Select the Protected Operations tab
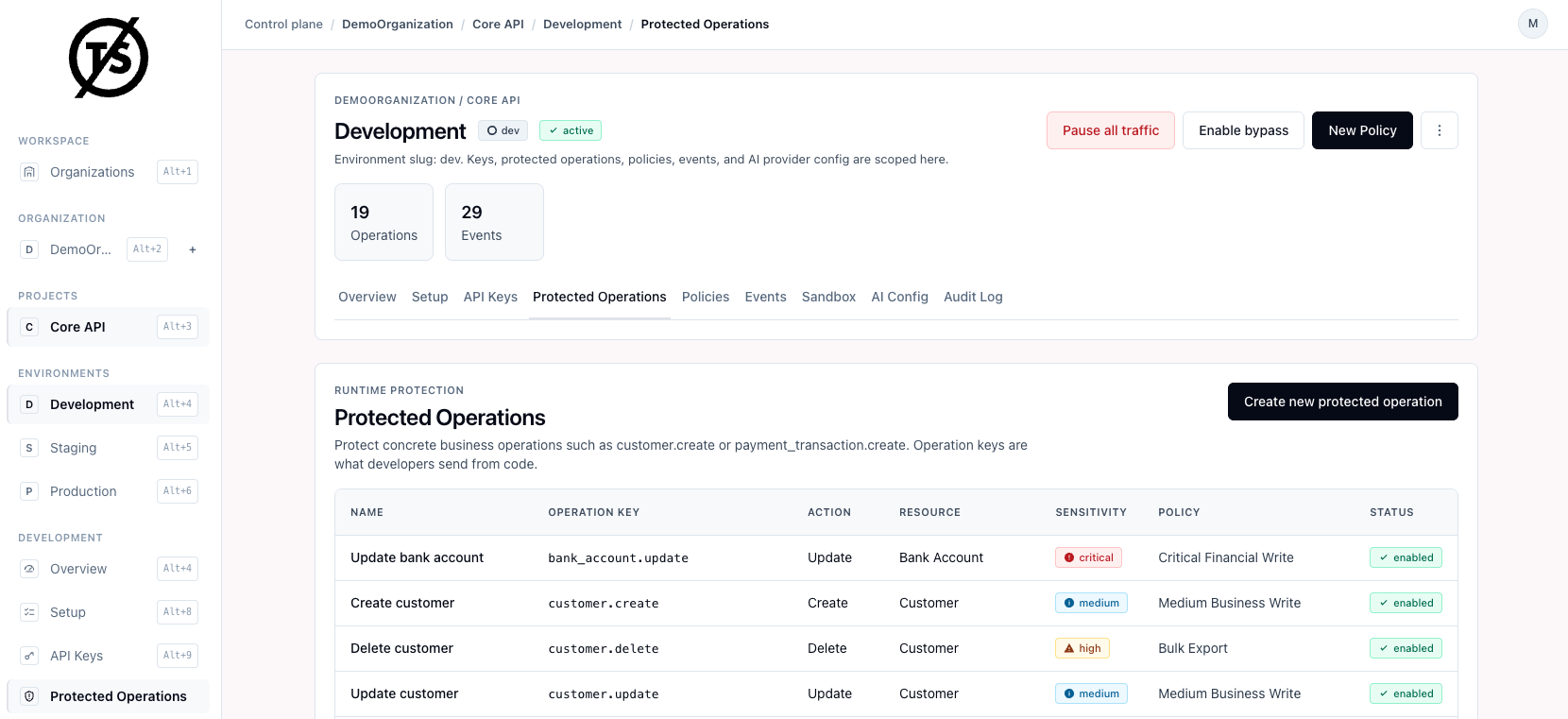The width and height of the screenshot is (1568, 719). coord(600,297)
